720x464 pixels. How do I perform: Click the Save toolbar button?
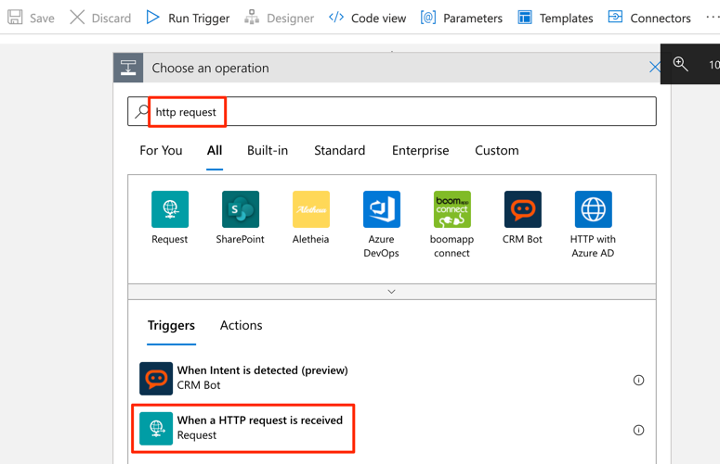[31, 18]
